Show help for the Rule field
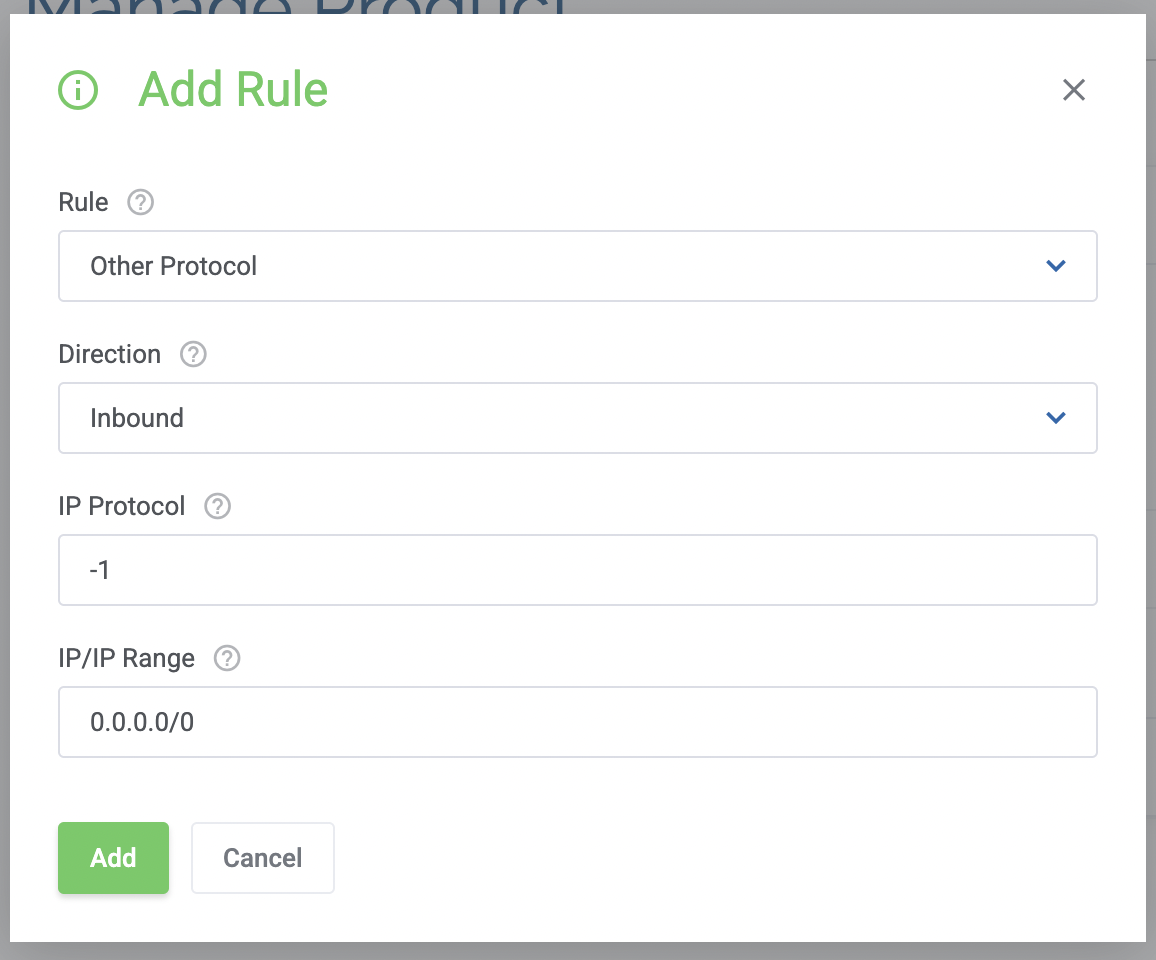 pyautogui.click(x=141, y=203)
